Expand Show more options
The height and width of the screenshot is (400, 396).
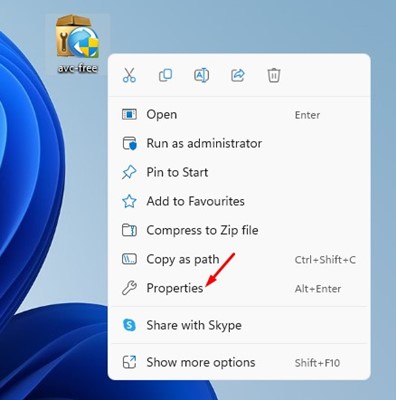[x=239, y=362]
